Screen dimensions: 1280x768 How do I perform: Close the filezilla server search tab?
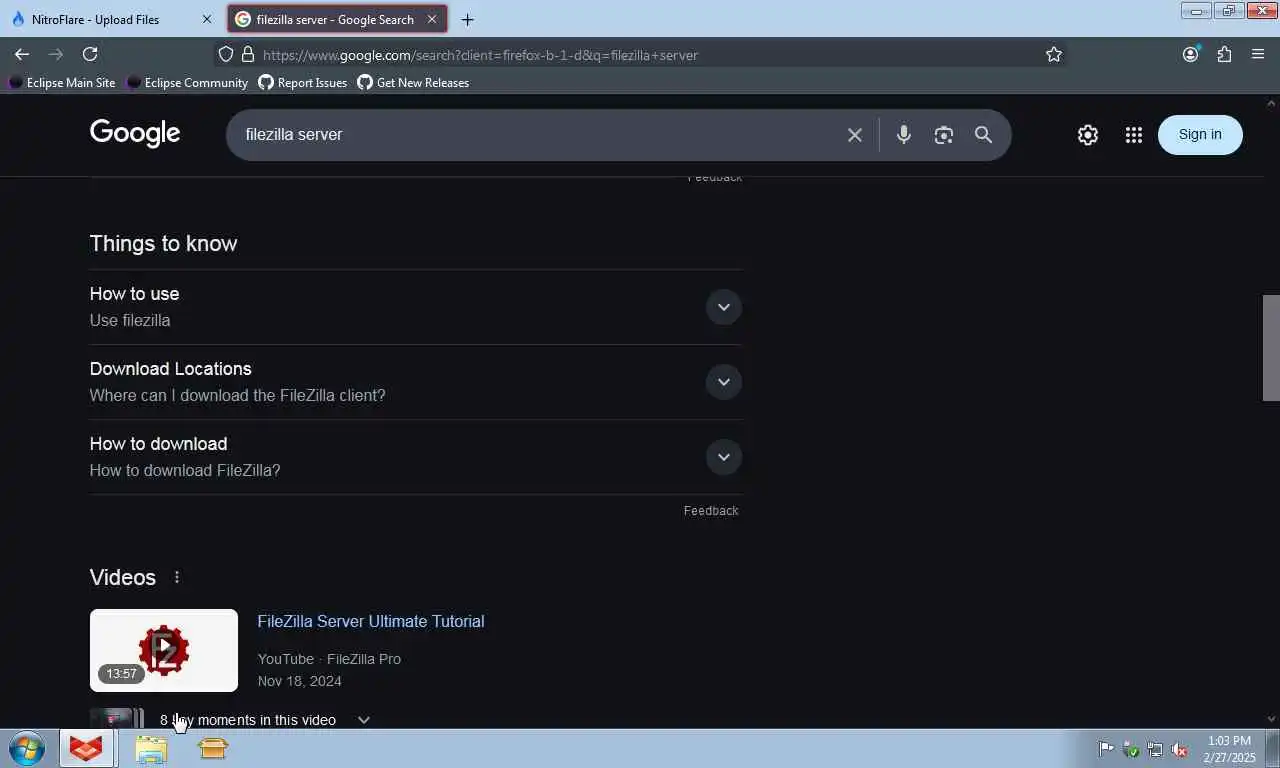click(432, 19)
